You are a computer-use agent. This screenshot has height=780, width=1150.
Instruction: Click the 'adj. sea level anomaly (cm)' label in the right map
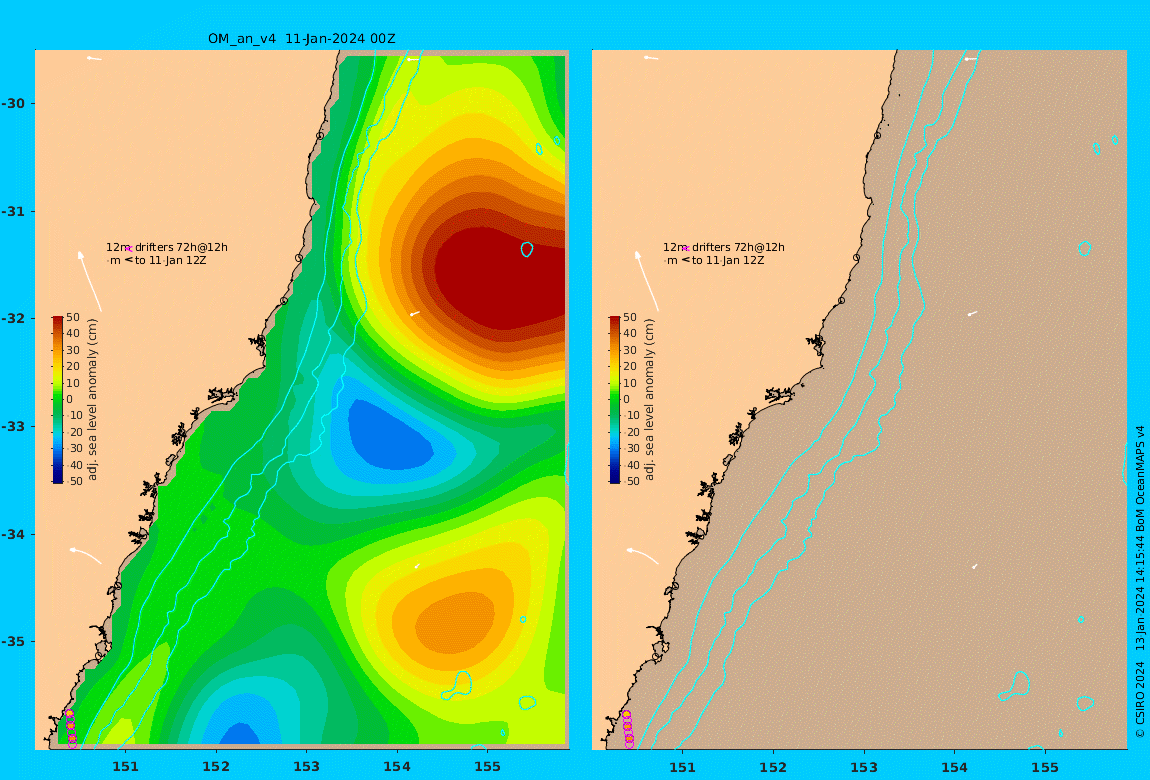(x=650, y=400)
